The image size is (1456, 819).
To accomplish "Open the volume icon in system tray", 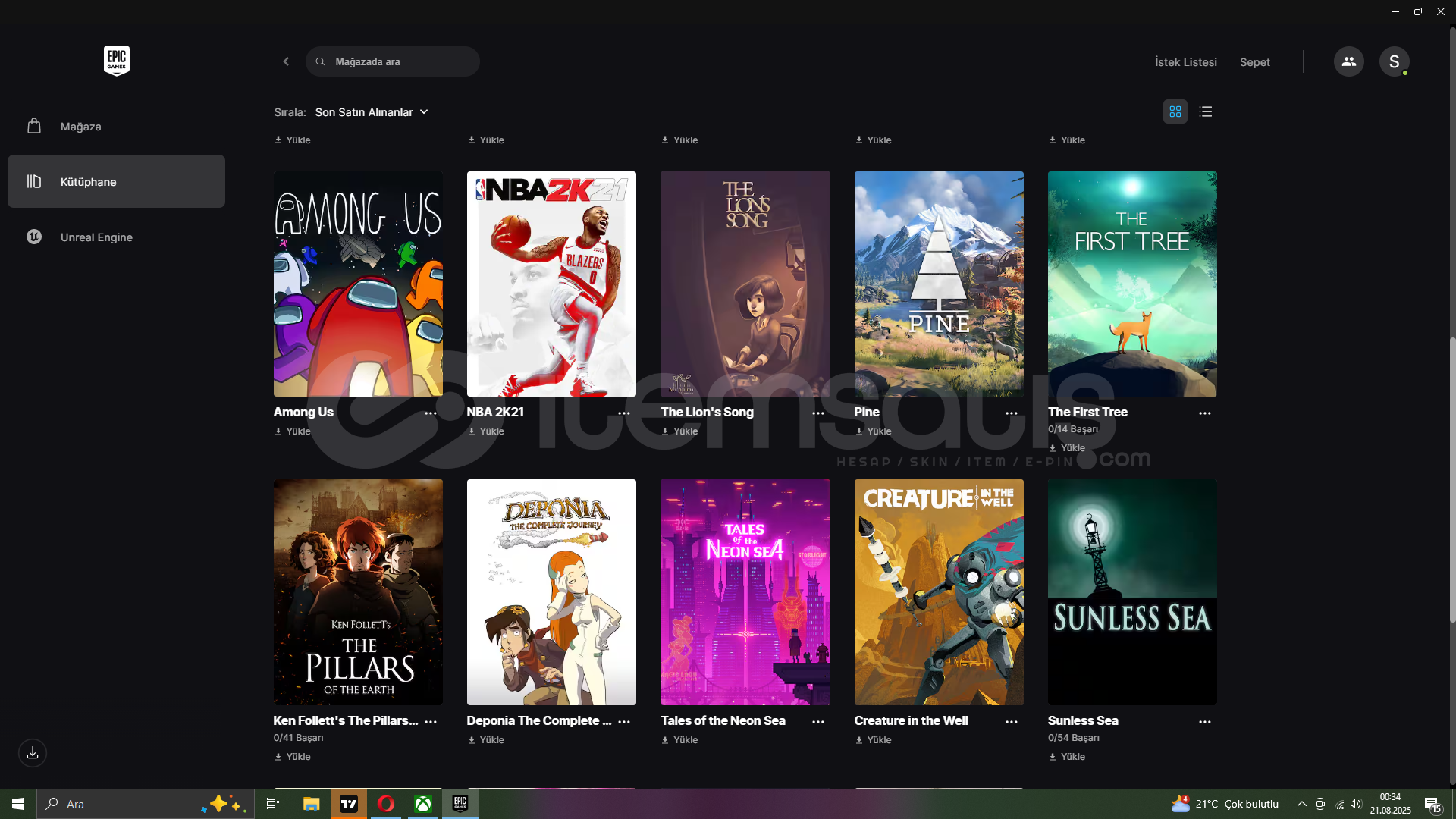I will click(x=1356, y=804).
